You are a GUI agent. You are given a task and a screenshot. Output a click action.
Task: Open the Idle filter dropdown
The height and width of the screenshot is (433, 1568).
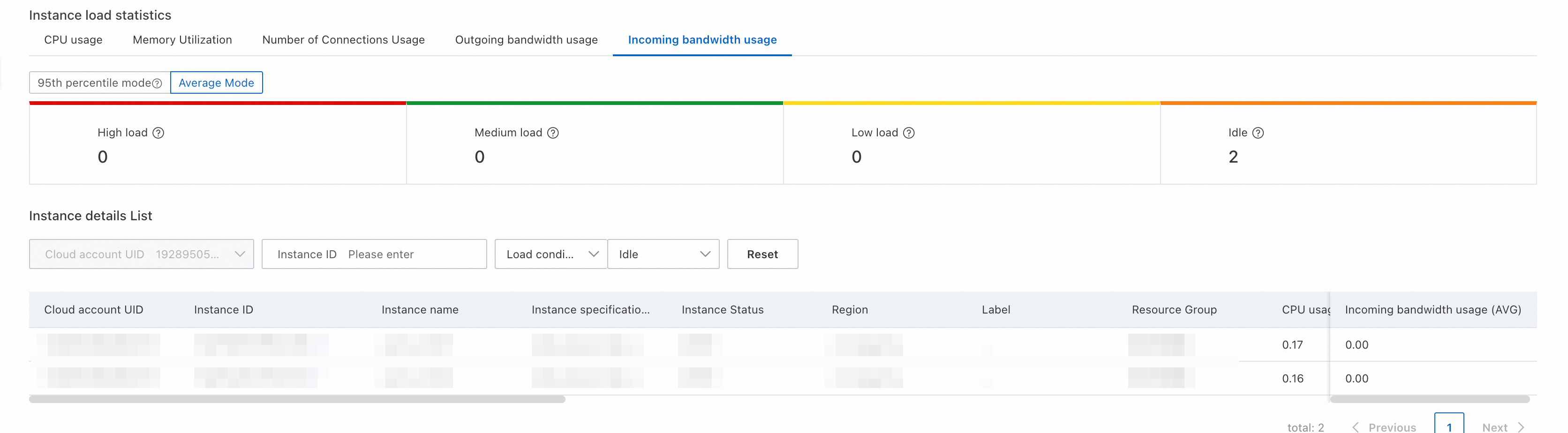(x=663, y=254)
